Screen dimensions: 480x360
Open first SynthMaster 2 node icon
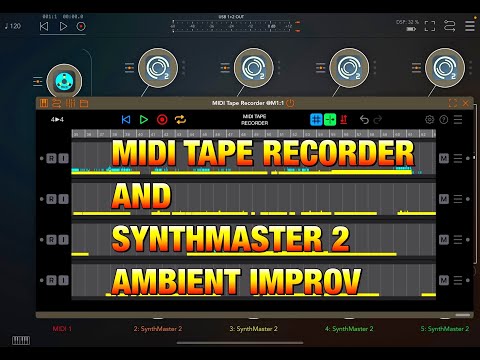click(x=158, y=68)
